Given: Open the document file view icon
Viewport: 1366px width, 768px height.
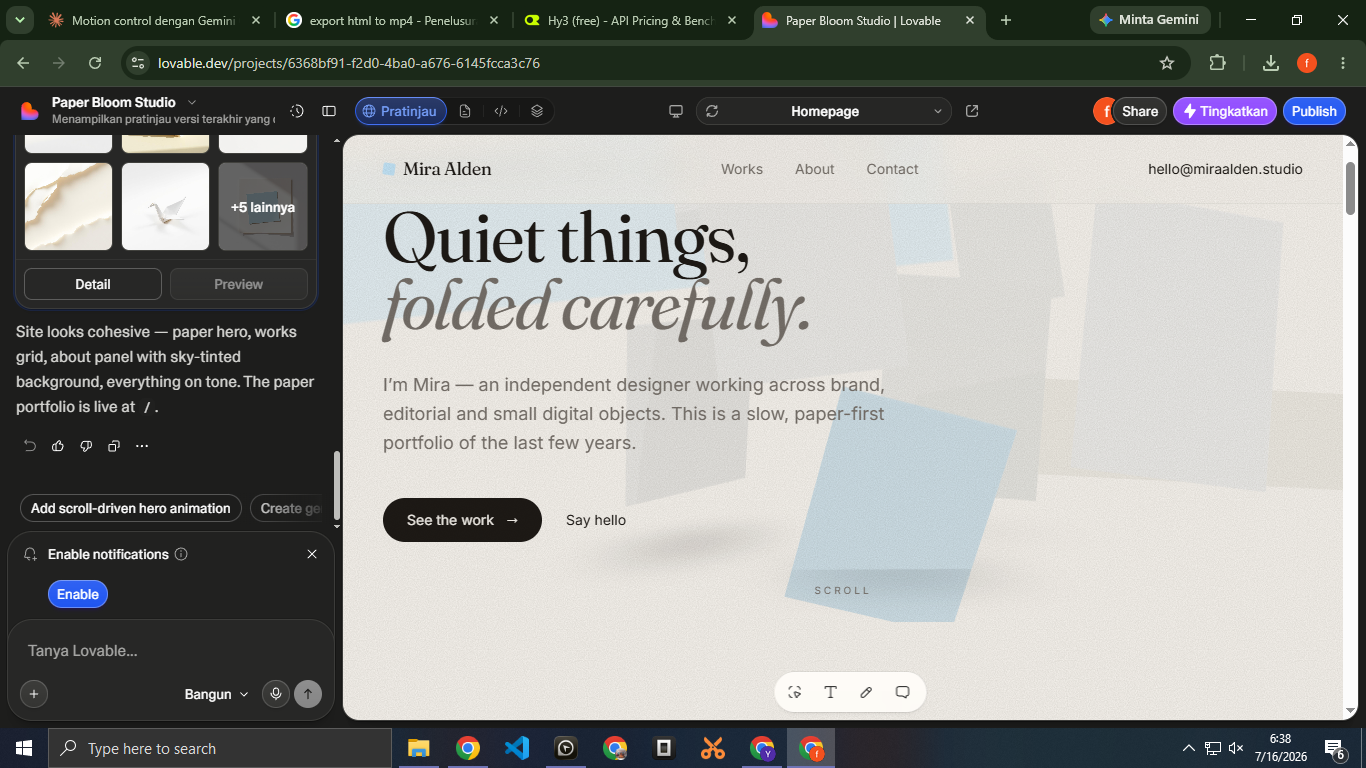Looking at the screenshot, I should tap(465, 111).
